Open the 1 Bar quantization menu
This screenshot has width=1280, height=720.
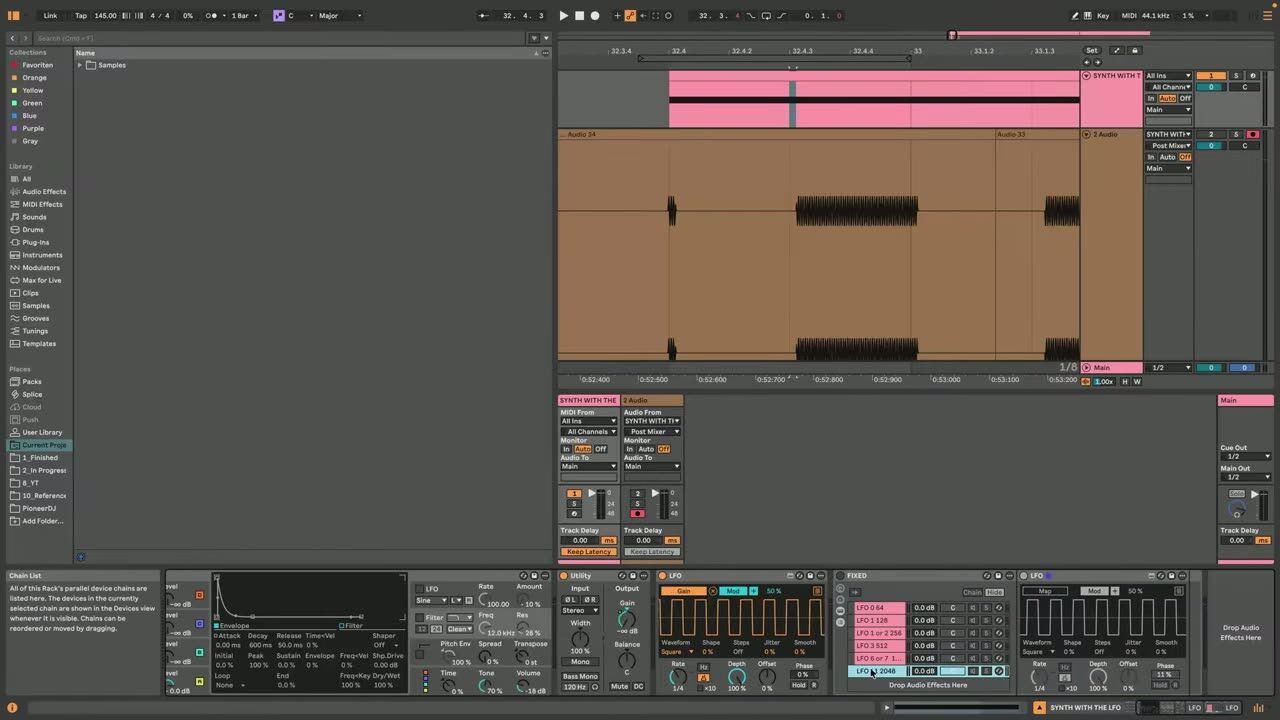[245, 16]
